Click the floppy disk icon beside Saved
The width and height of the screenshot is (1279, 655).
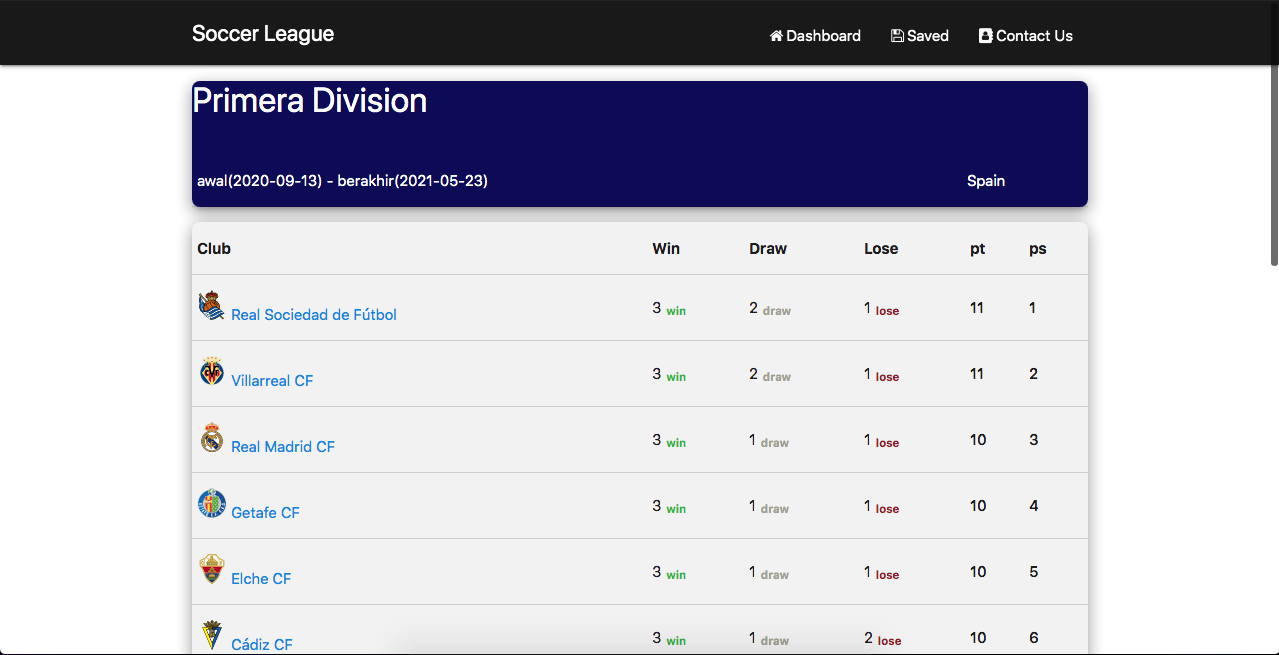pyautogui.click(x=897, y=36)
